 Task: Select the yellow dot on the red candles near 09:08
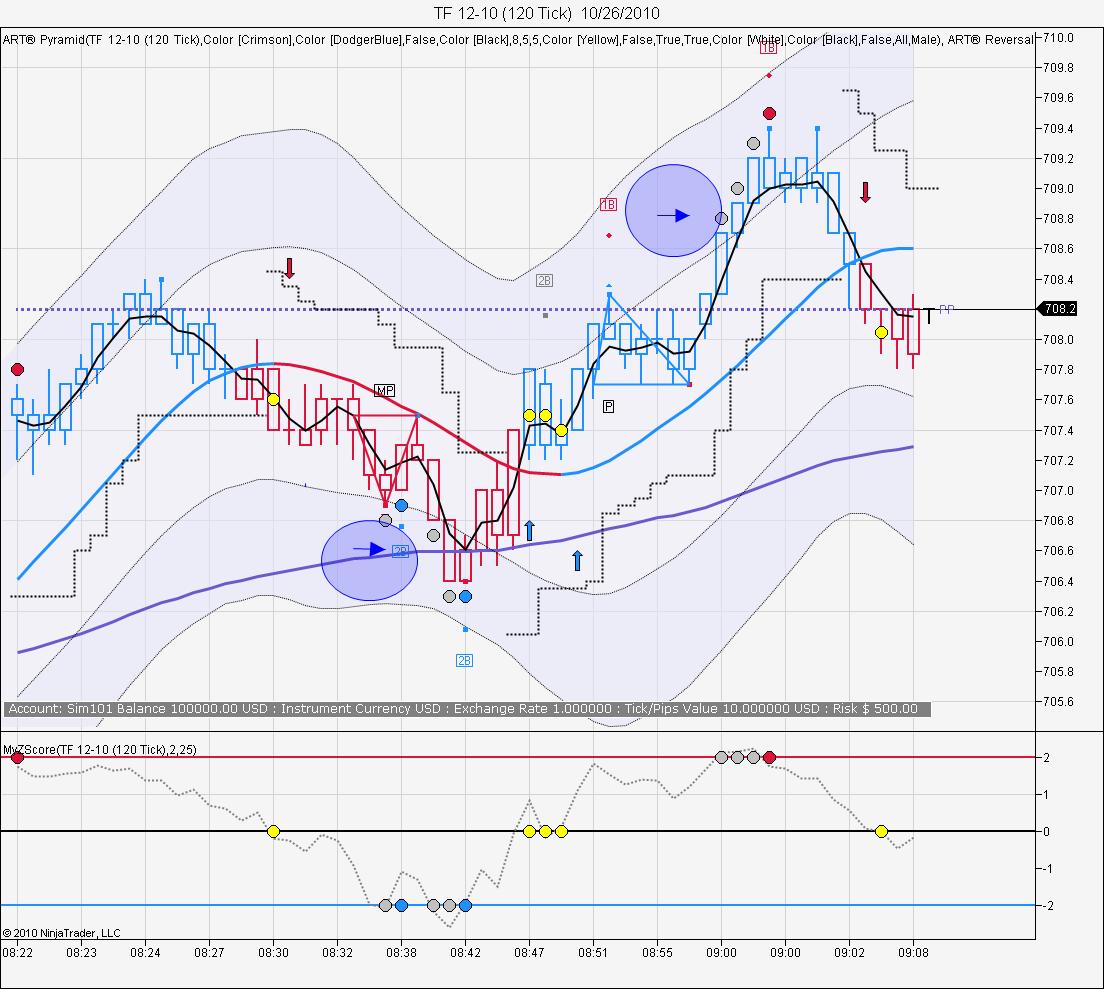click(881, 332)
